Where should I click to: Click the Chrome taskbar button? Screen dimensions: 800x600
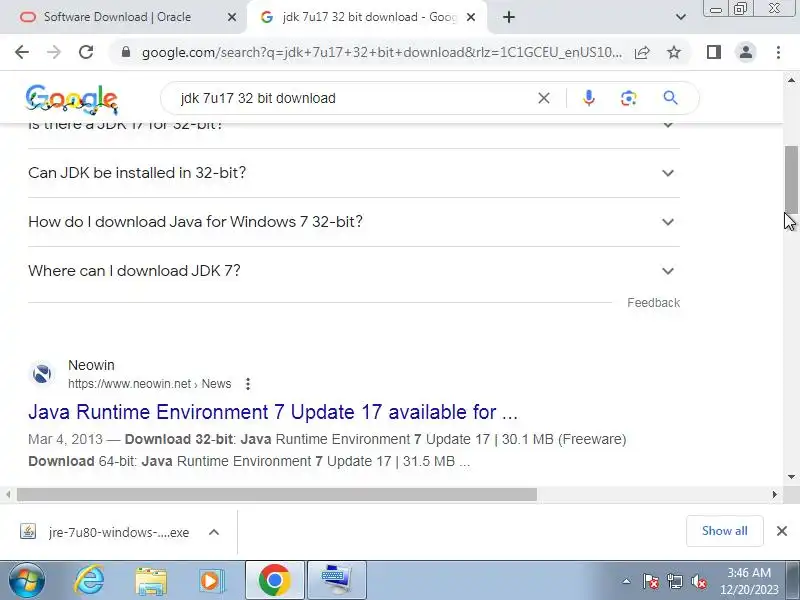coord(275,580)
